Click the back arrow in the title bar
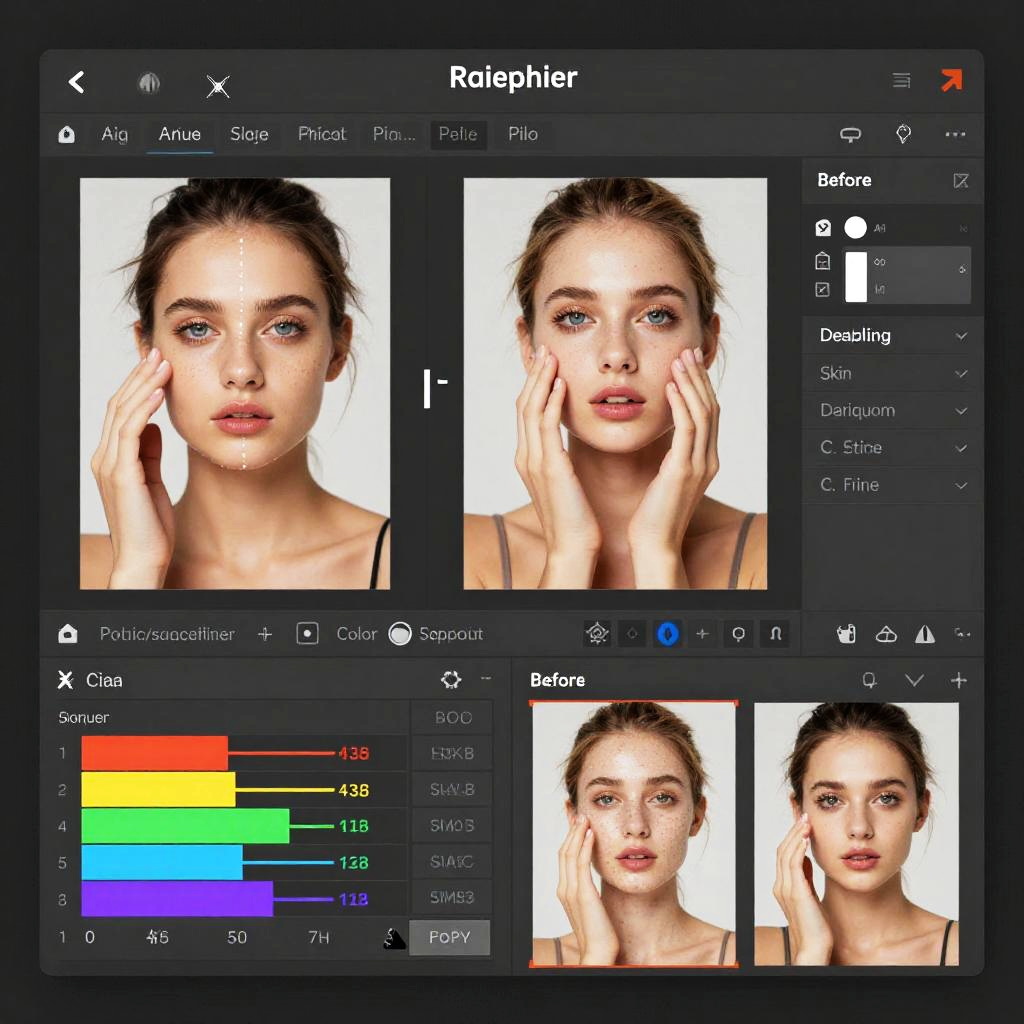Image resolution: width=1024 pixels, height=1024 pixels. coord(76,82)
